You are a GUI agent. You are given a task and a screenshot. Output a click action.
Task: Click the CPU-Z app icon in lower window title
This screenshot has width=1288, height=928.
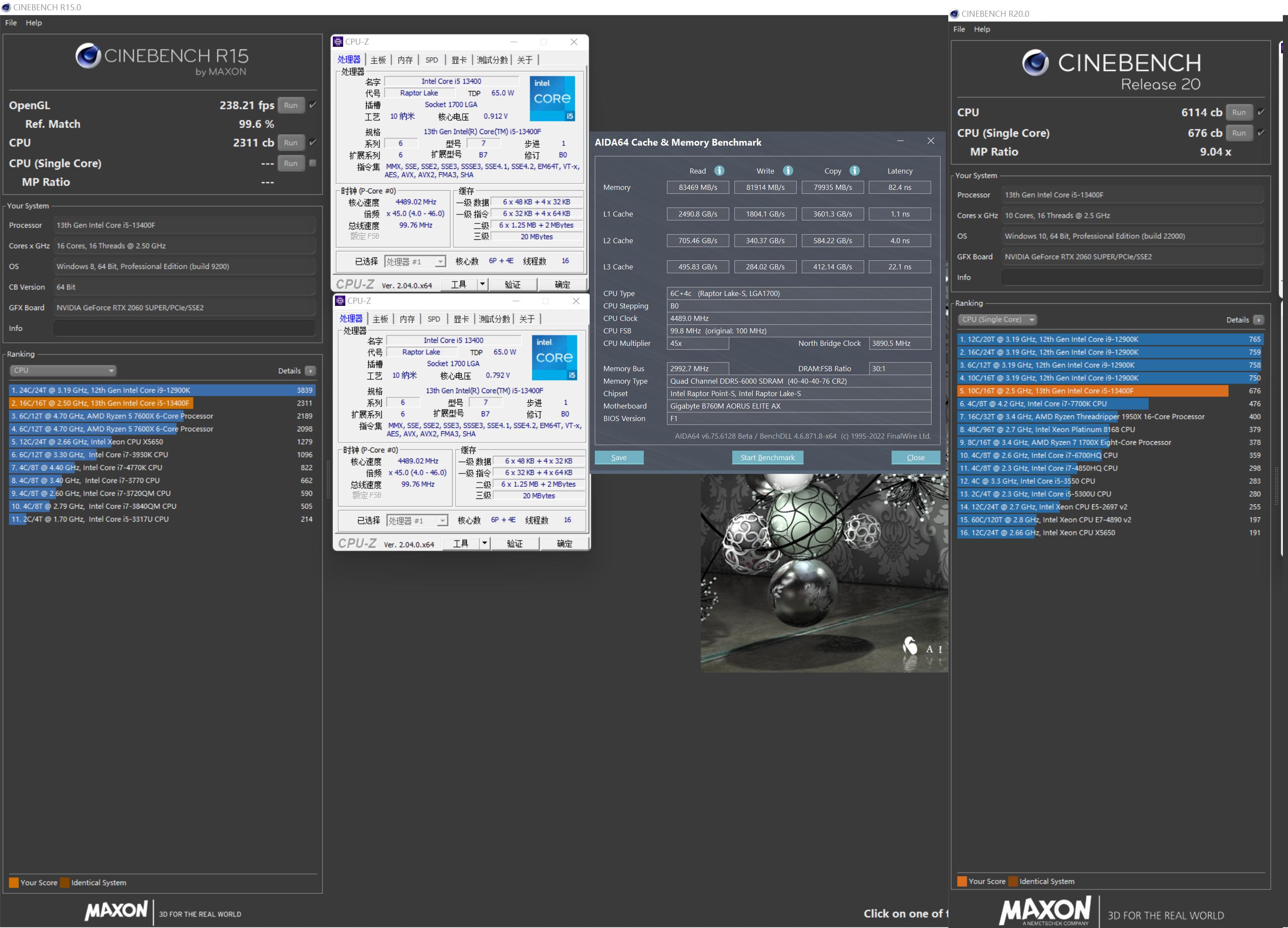(x=340, y=300)
